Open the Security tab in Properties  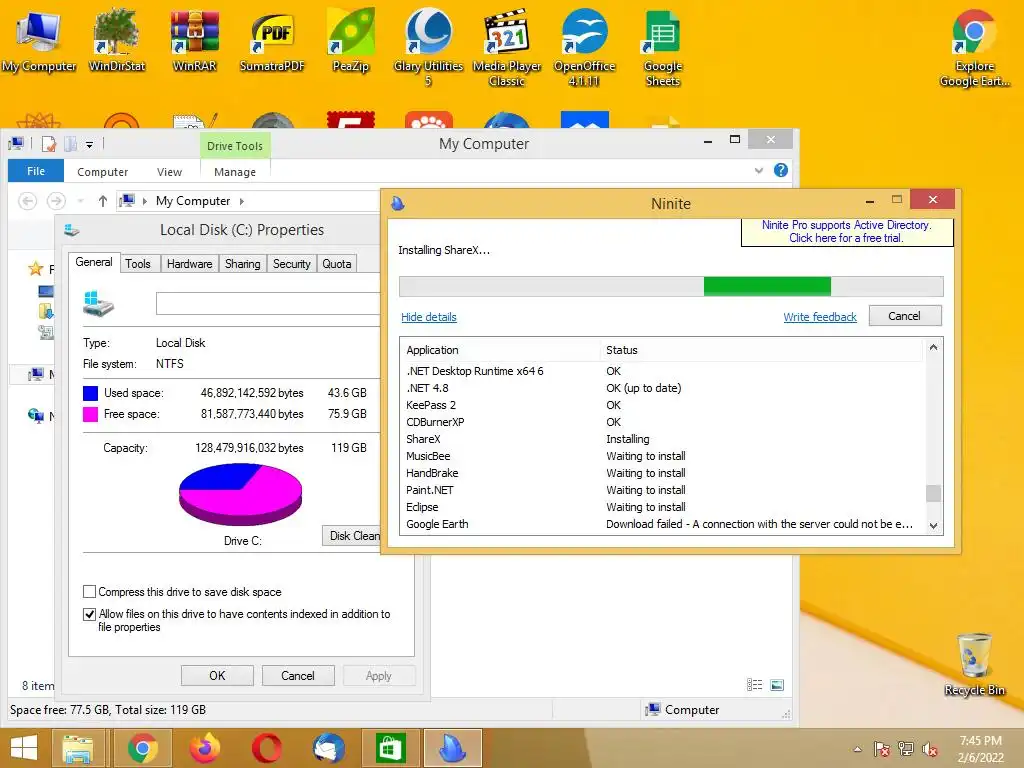point(291,264)
